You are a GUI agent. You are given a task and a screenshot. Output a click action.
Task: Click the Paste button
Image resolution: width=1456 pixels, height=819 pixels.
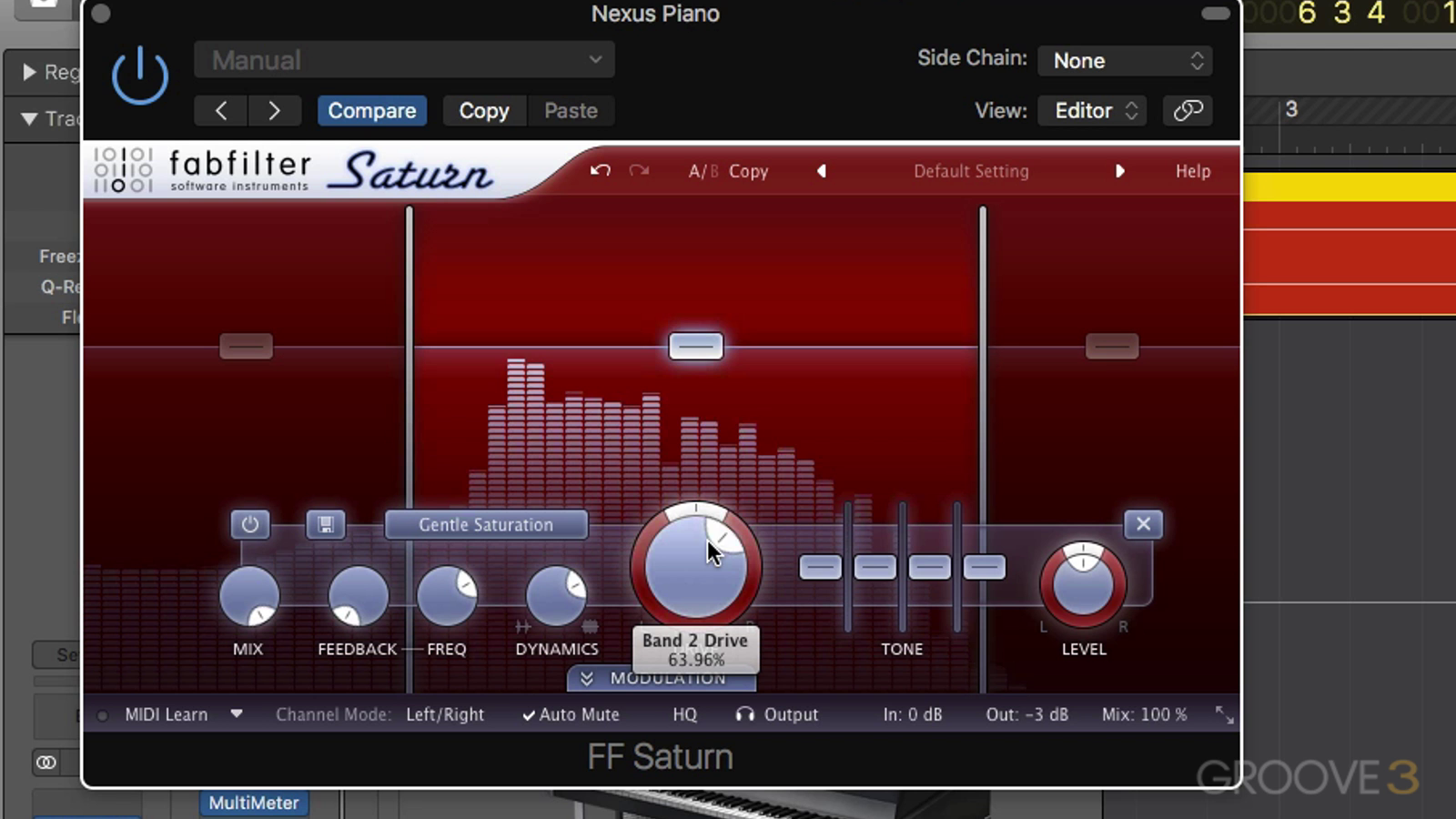pos(571,111)
